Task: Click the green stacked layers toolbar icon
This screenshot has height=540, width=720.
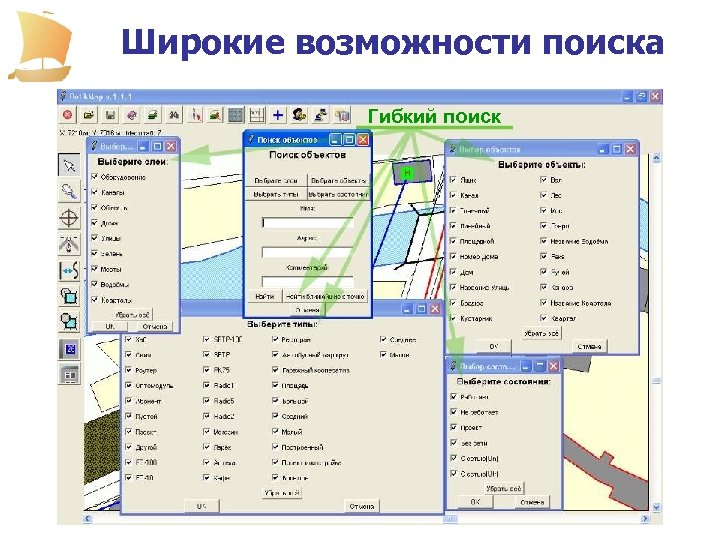Action: 153,114
